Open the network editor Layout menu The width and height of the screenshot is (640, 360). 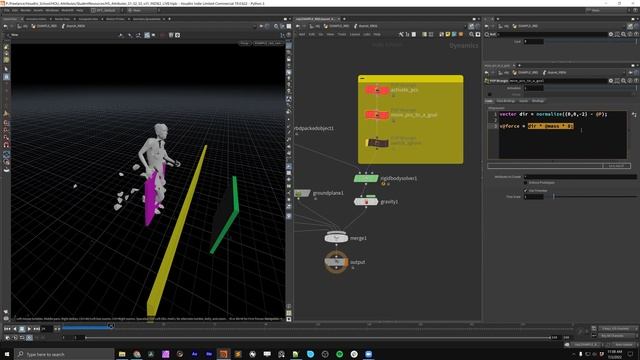click(x=355, y=35)
